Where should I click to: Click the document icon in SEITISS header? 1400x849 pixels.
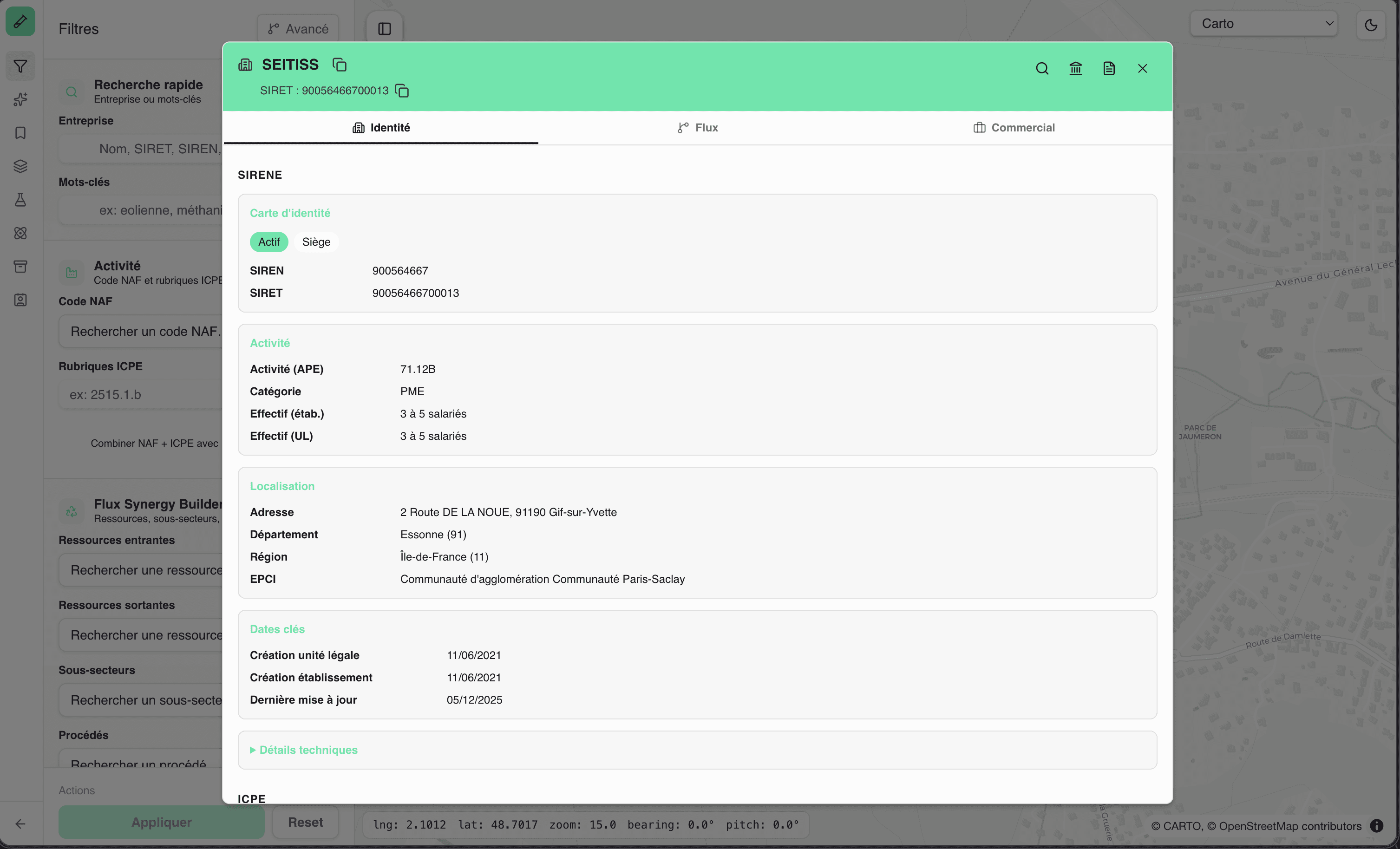(x=1108, y=69)
